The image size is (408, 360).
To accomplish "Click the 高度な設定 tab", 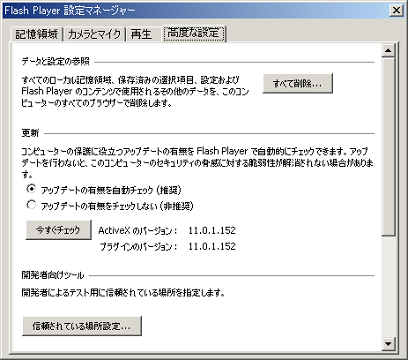I will pos(194,33).
